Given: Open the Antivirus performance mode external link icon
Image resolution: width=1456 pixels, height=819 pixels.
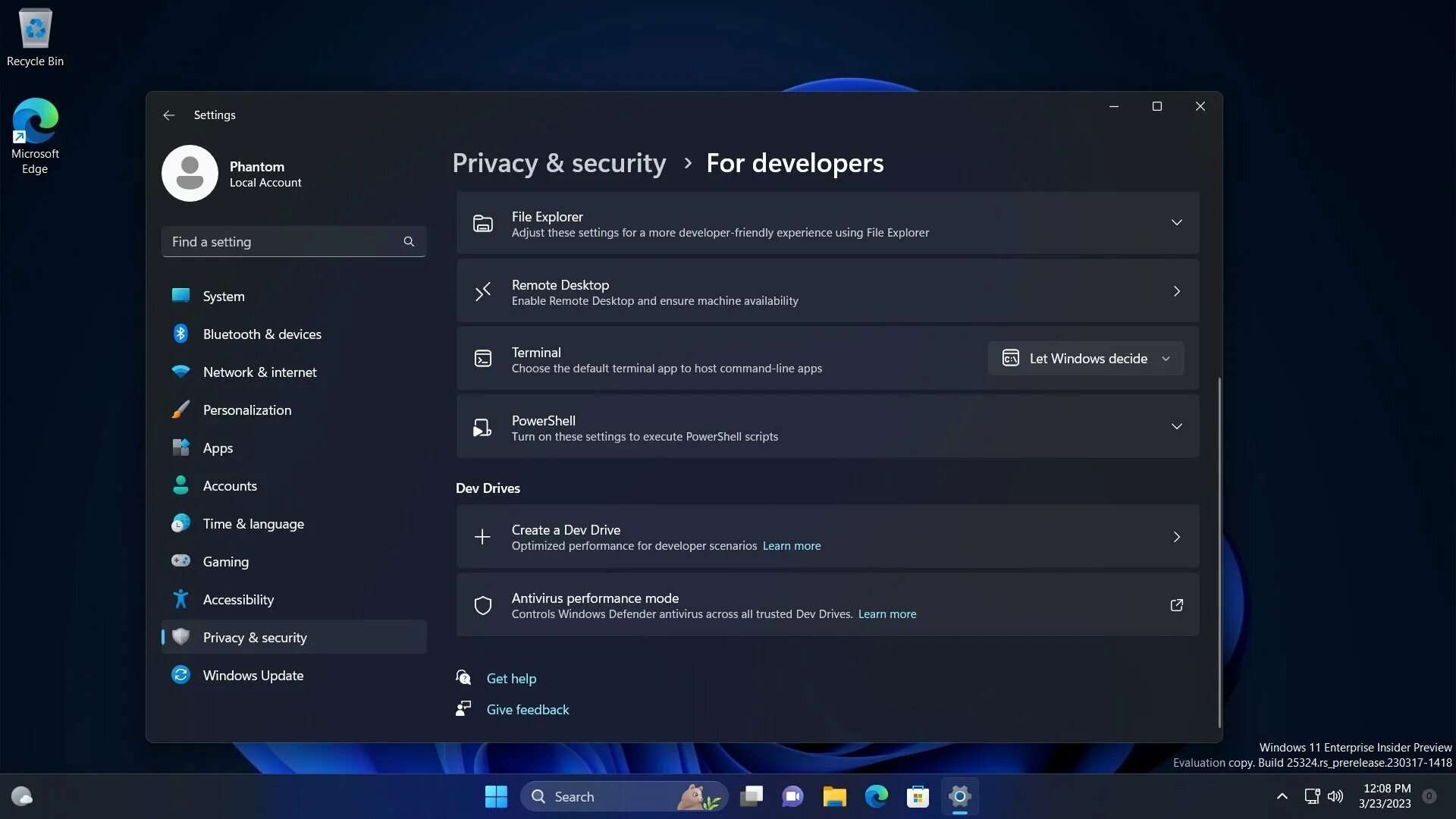Looking at the screenshot, I should (x=1176, y=605).
